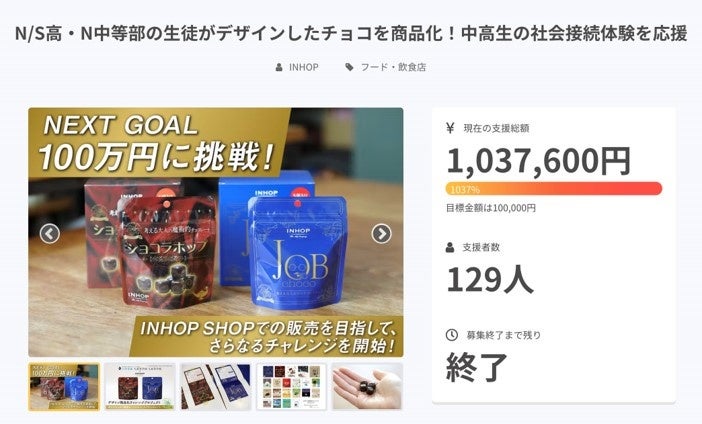Click the 1037% funding progress bar

(554, 188)
